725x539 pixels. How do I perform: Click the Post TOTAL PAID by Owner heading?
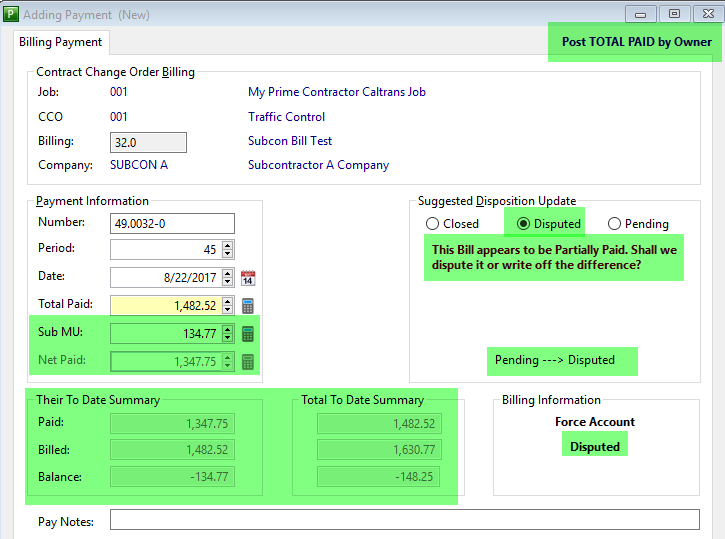[637, 42]
